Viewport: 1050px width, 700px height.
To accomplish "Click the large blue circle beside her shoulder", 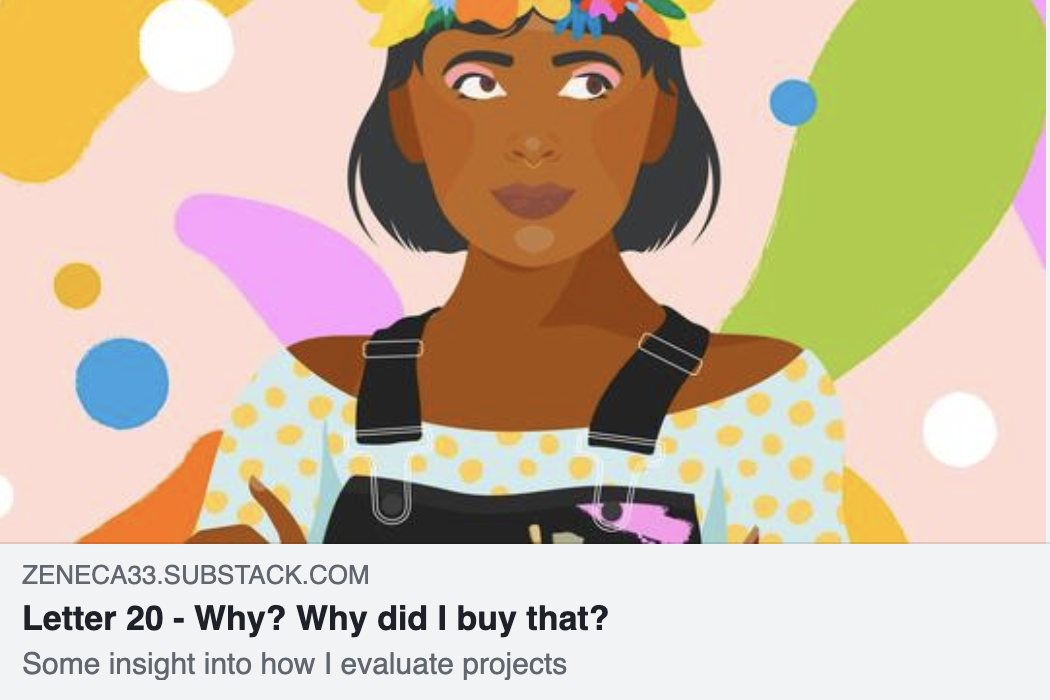I will tap(122, 384).
